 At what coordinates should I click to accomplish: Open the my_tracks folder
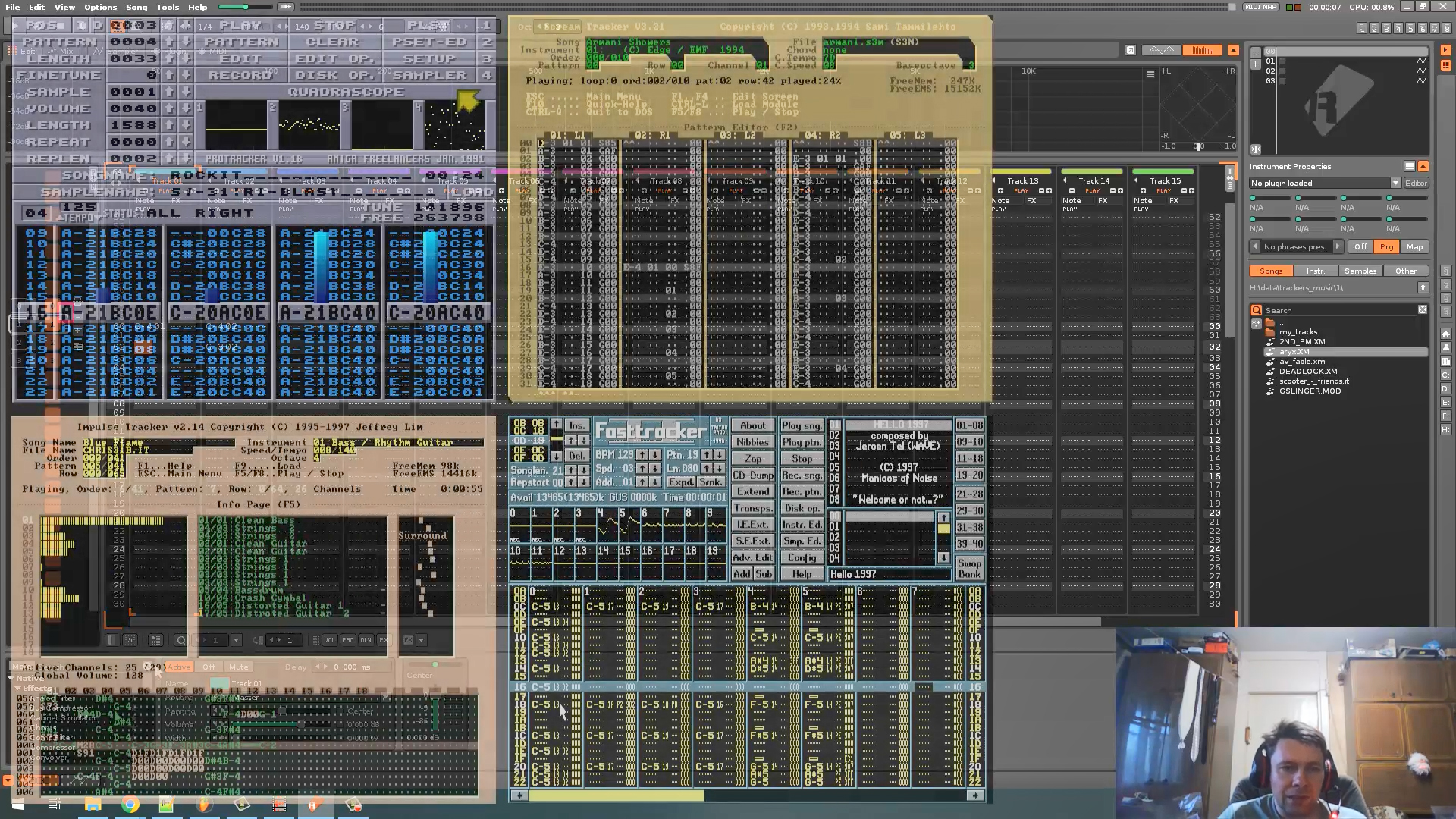tap(1298, 331)
